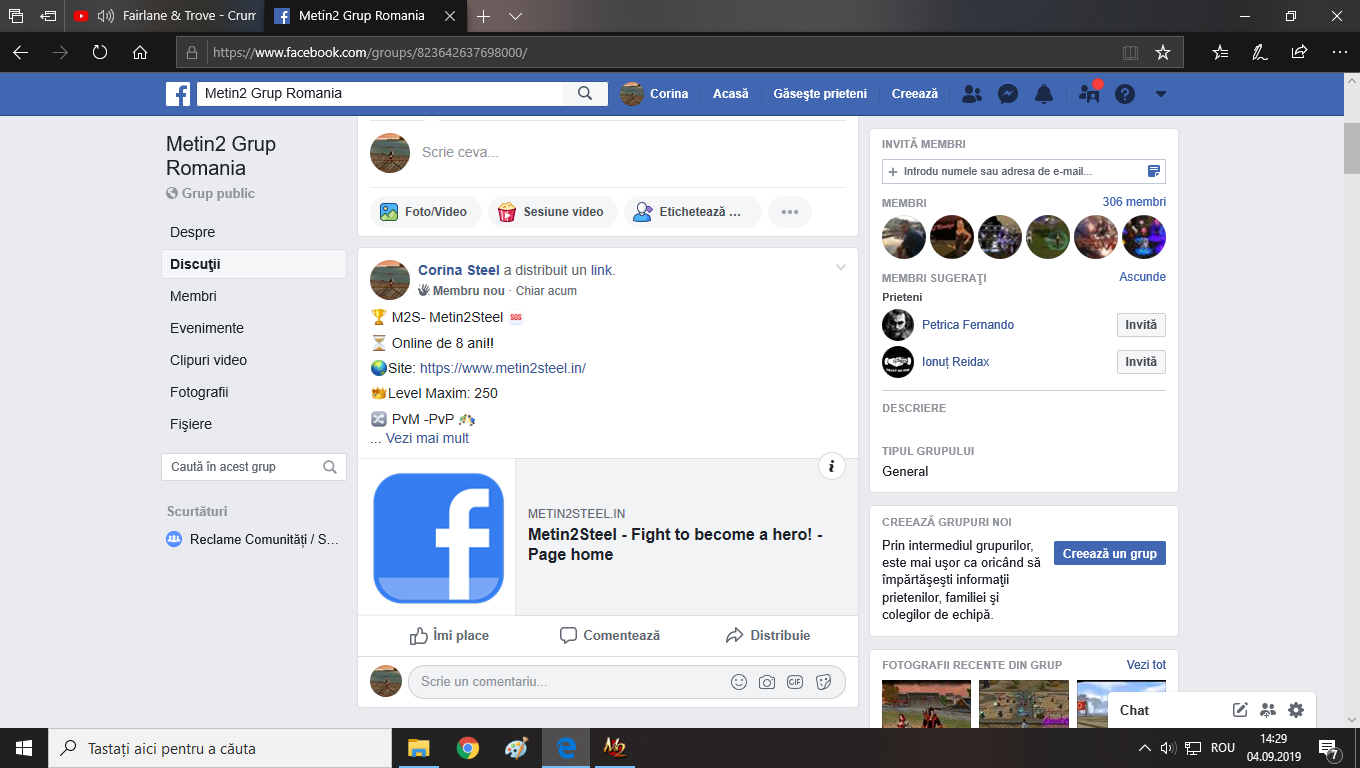This screenshot has width=1360, height=768.
Task: Open Despre section in group sidebar
Action: pyautogui.click(x=193, y=232)
